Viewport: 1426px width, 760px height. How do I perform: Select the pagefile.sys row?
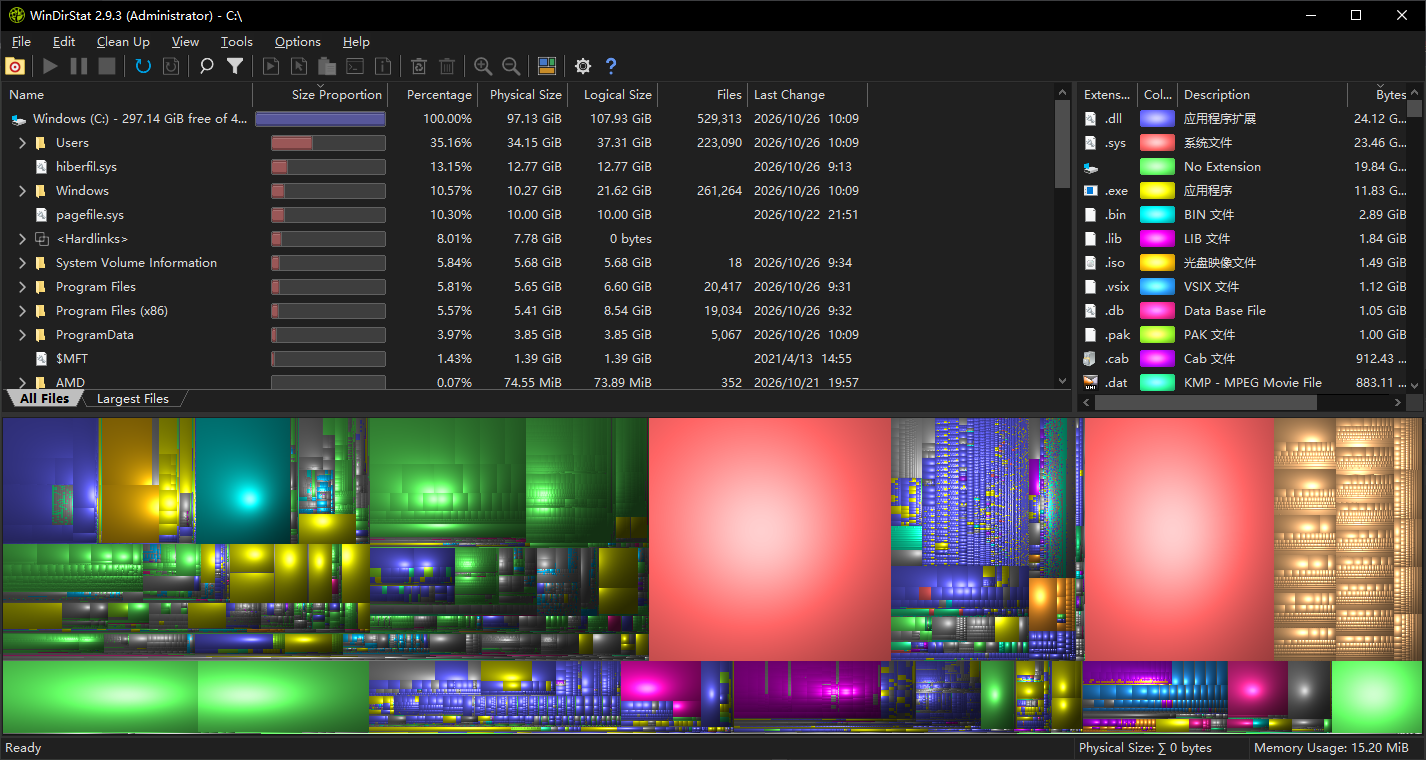[528, 215]
